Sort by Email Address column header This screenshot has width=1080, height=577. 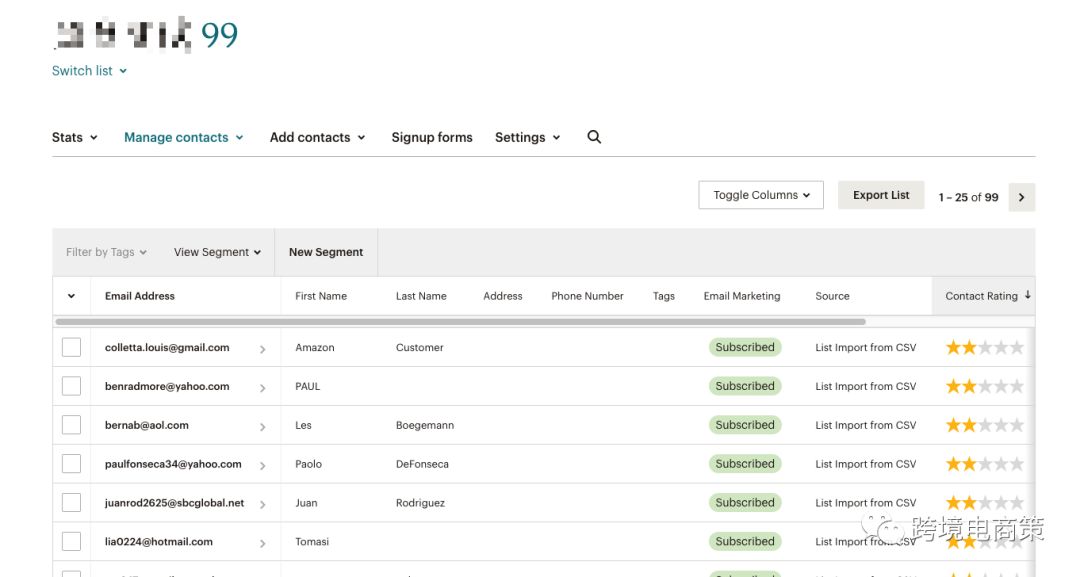tap(140, 296)
